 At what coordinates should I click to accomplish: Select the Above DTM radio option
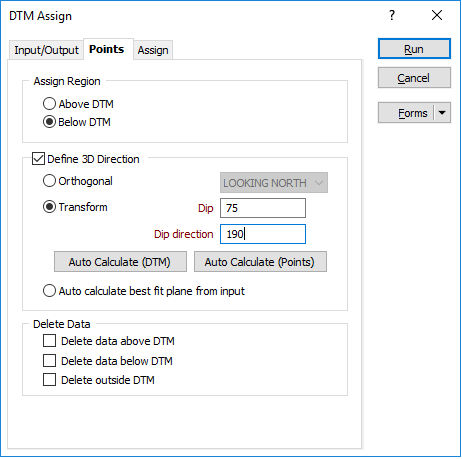[49, 104]
